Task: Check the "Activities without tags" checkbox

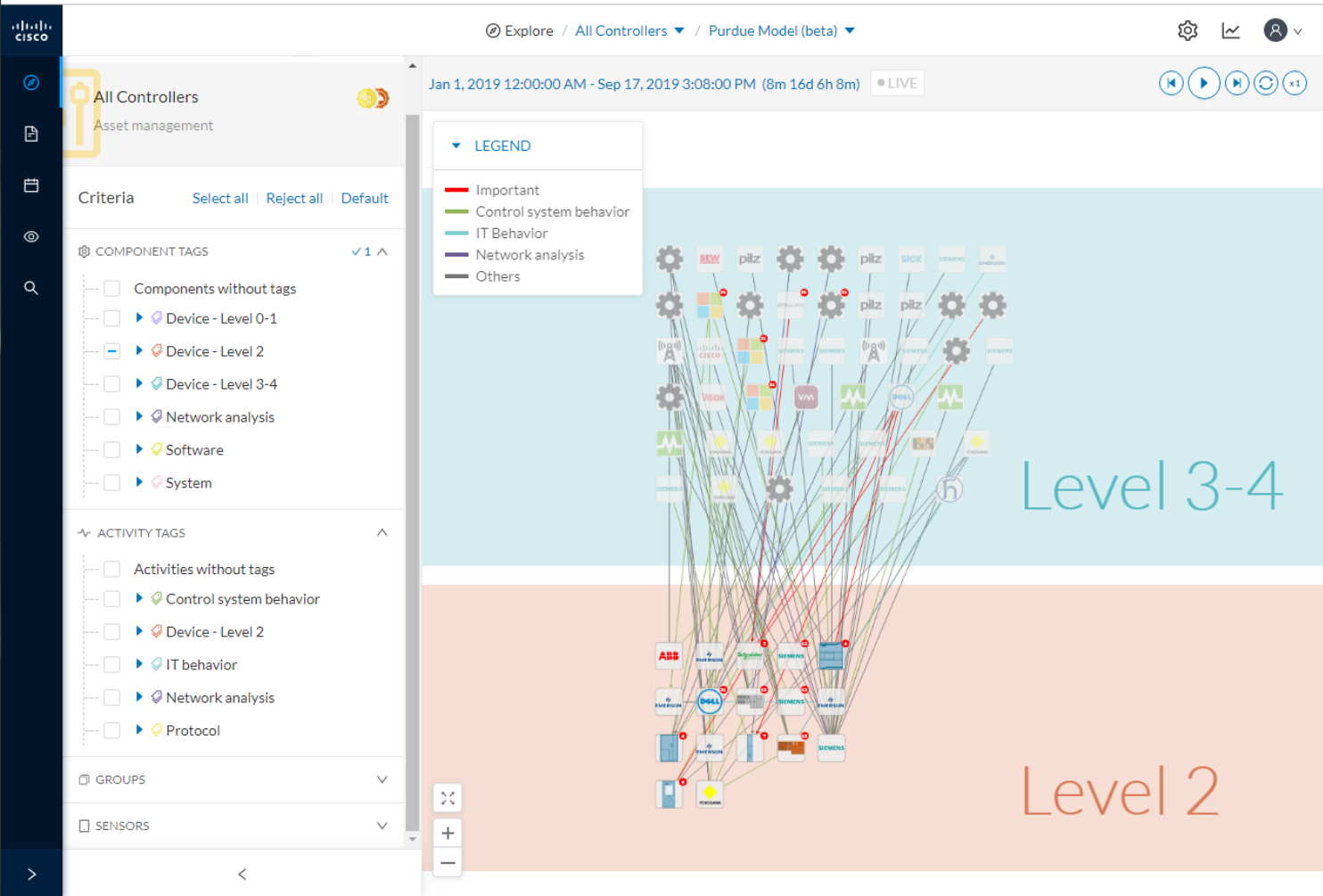Action: pos(111,568)
